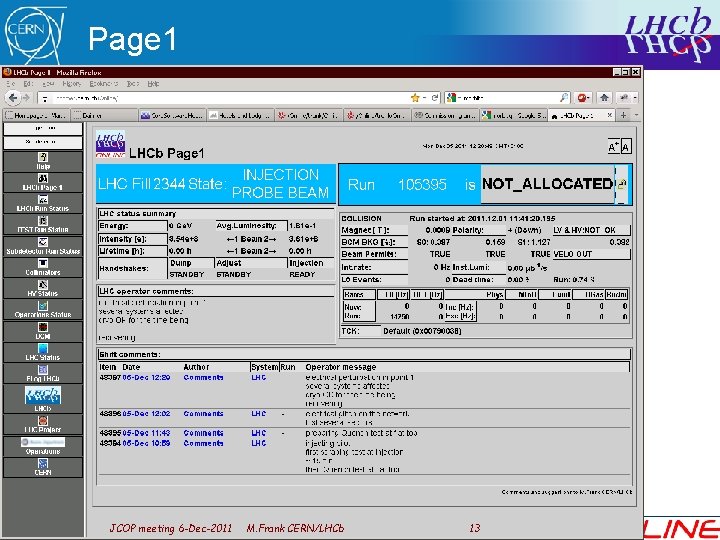Increase font size with the A+ button
The height and width of the screenshot is (540, 720).
point(613,147)
